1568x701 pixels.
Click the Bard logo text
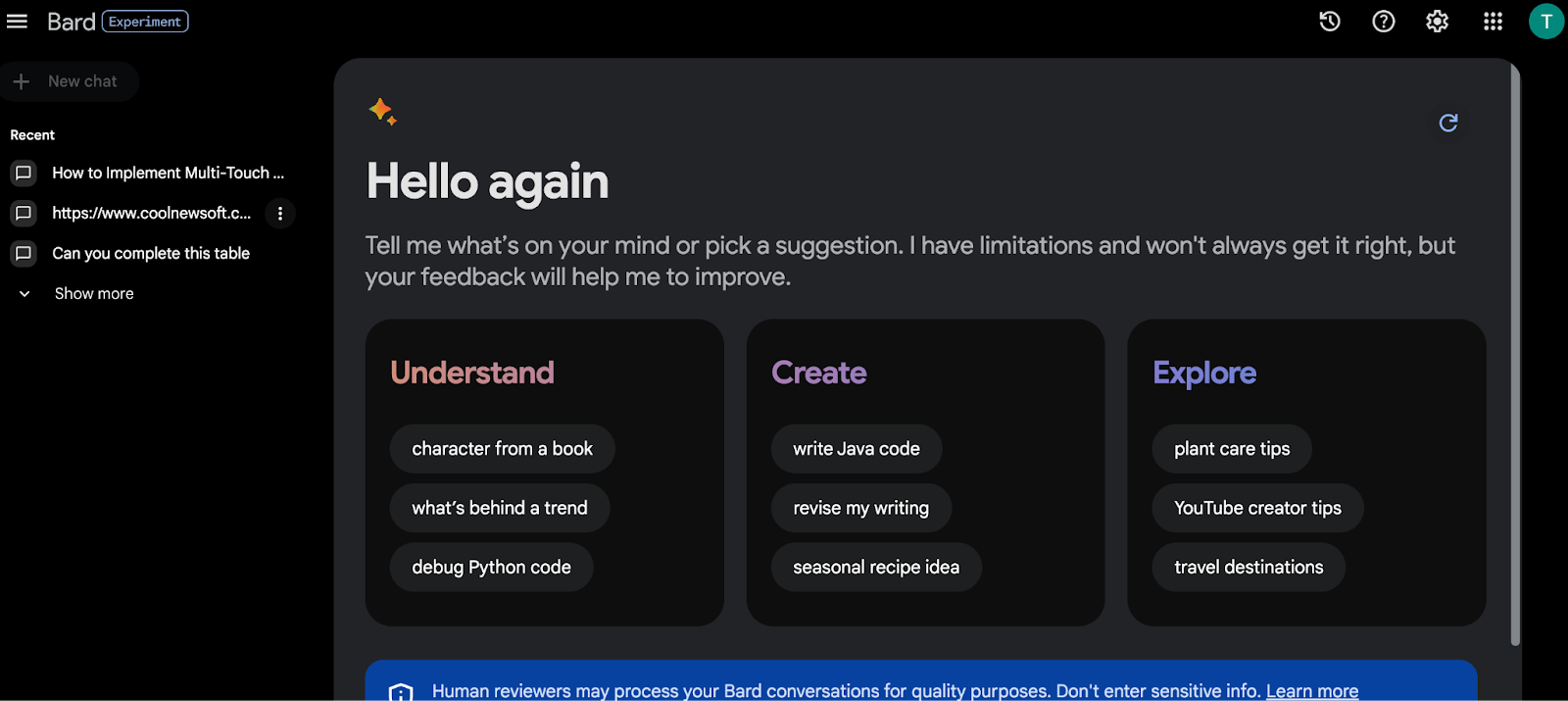[72, 22]
